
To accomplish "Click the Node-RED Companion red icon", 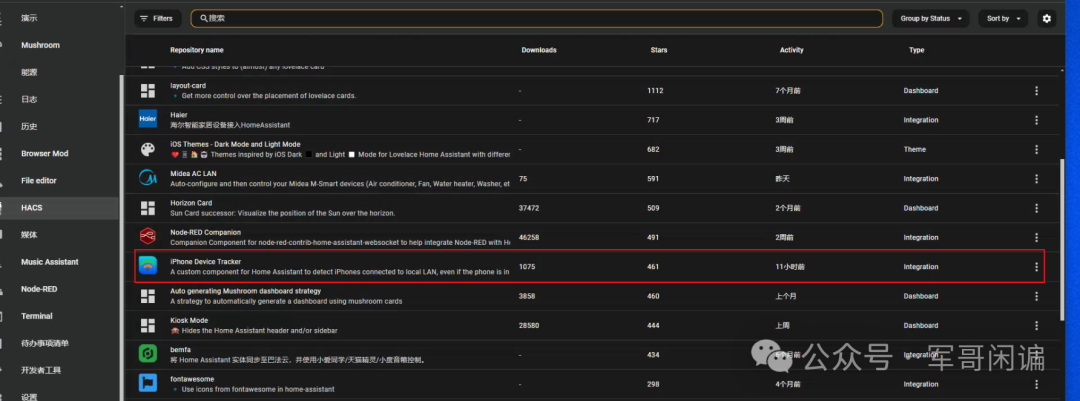I will click(148, 237).
